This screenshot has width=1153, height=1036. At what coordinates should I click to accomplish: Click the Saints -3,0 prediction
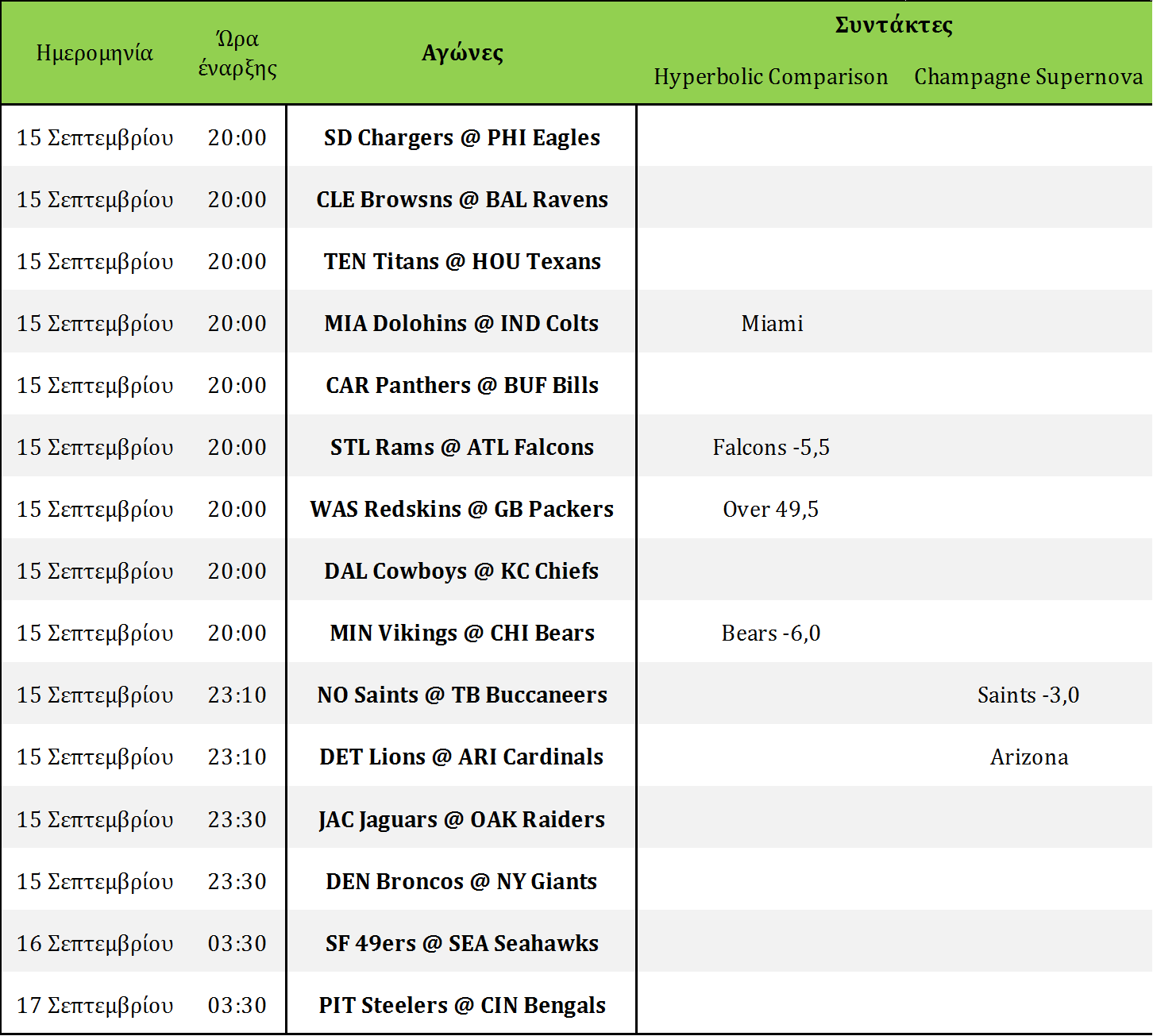tap(1028, 695)
